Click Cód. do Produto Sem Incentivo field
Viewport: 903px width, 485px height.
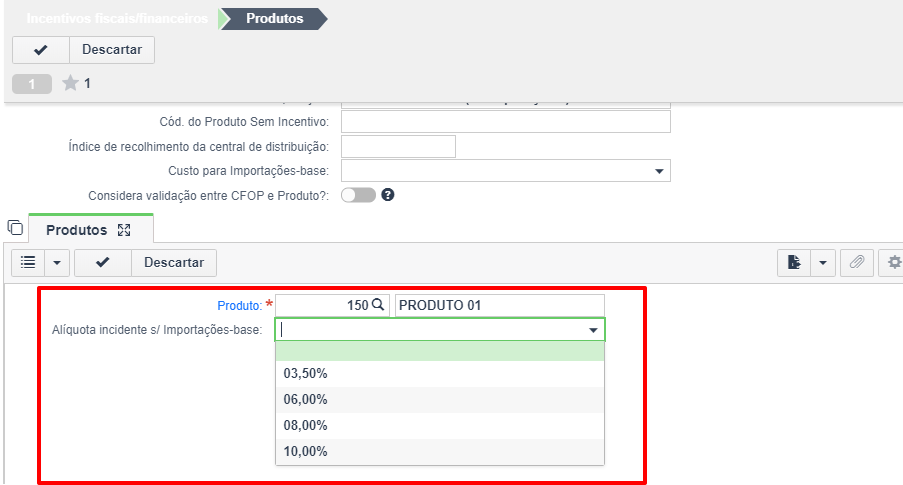point(506,122)
